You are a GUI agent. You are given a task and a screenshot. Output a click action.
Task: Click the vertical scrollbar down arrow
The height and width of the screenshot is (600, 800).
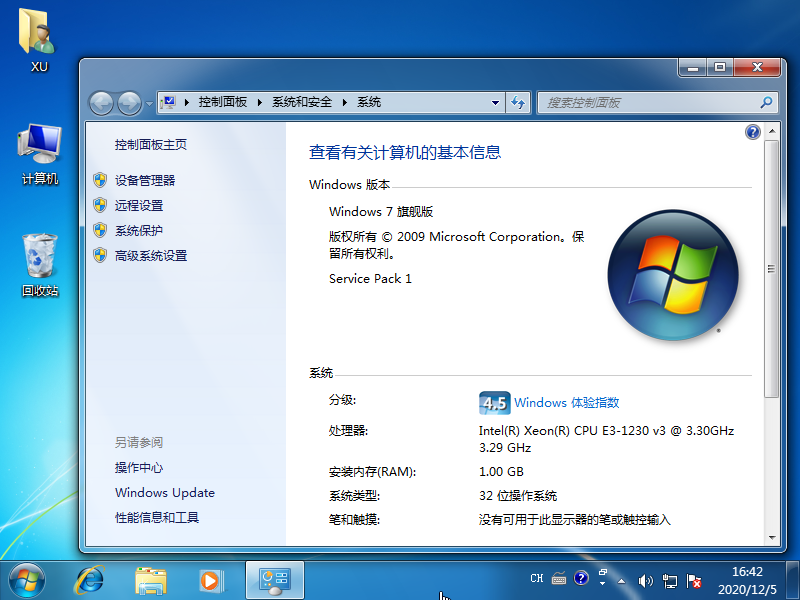click(771, 538)
